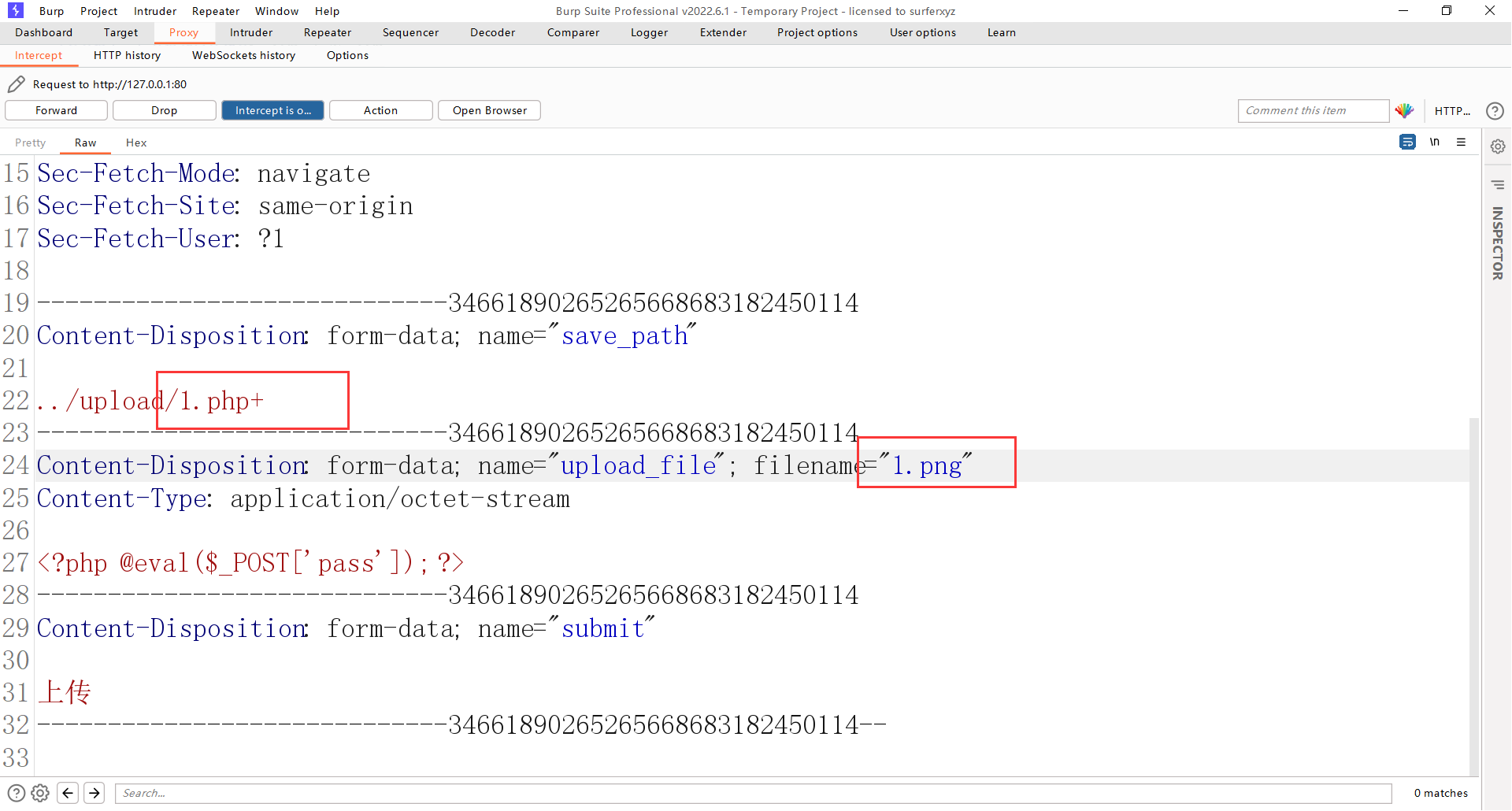1512x811 pixels.
Task: Open the Proxy Options sub-tab
Action: 347,55
